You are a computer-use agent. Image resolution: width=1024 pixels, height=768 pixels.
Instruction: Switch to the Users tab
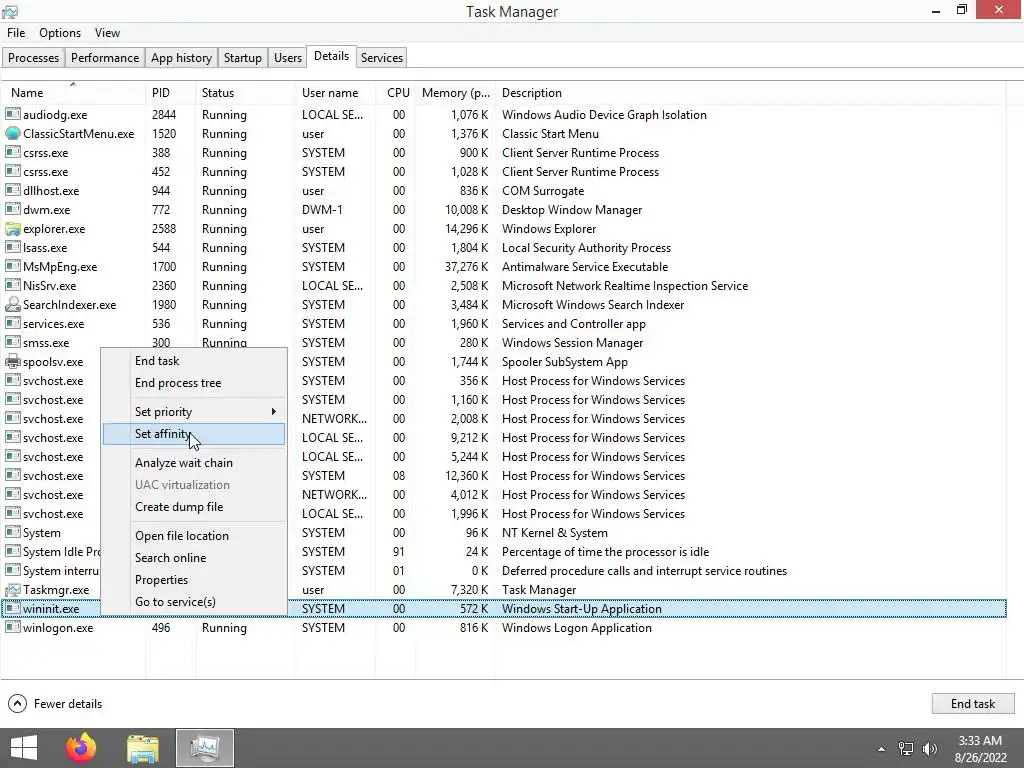point(287,57)
